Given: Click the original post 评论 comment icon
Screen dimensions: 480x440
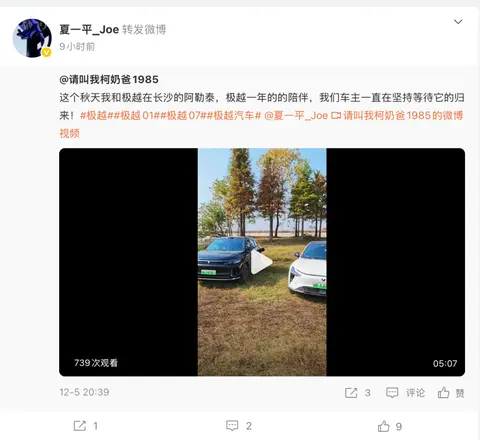Looking at the screenshot, I should pos(392,393).
